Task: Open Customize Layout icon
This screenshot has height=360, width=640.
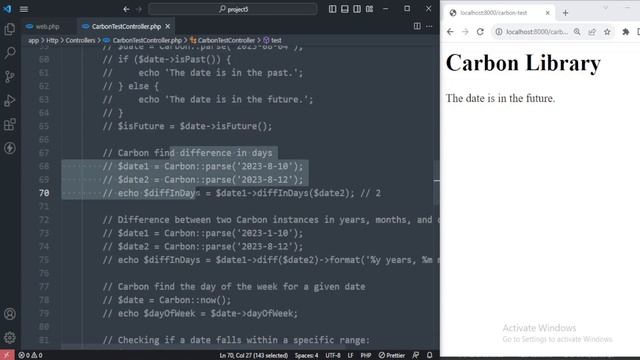Action: click(369, 9)
